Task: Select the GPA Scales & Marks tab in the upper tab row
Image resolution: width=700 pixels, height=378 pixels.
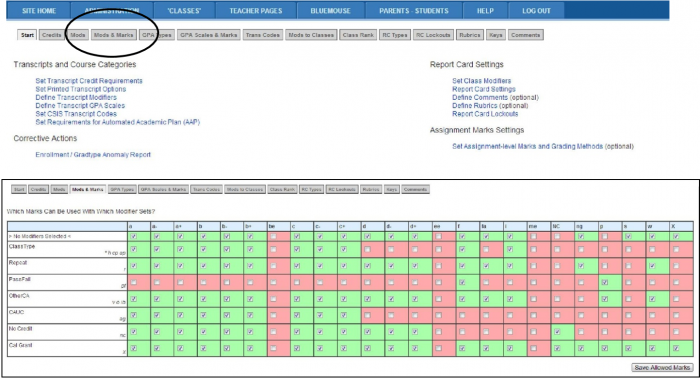Action: (208, 35)
